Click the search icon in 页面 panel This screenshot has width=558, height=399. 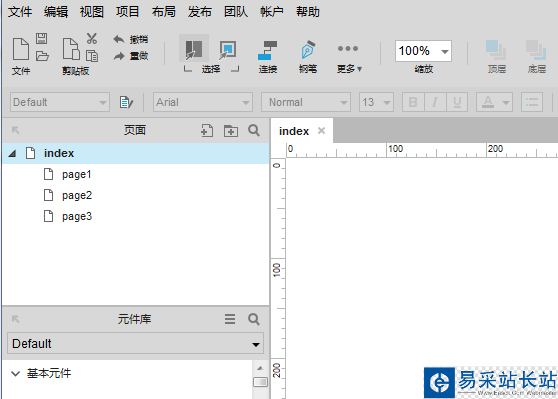coord(254,131)
